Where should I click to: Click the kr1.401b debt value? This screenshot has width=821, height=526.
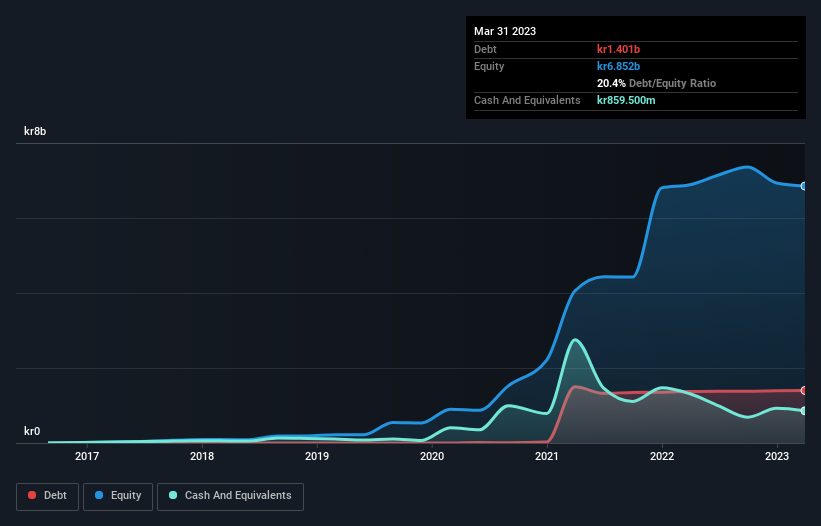pyautogui.click(x=618, y=49)
